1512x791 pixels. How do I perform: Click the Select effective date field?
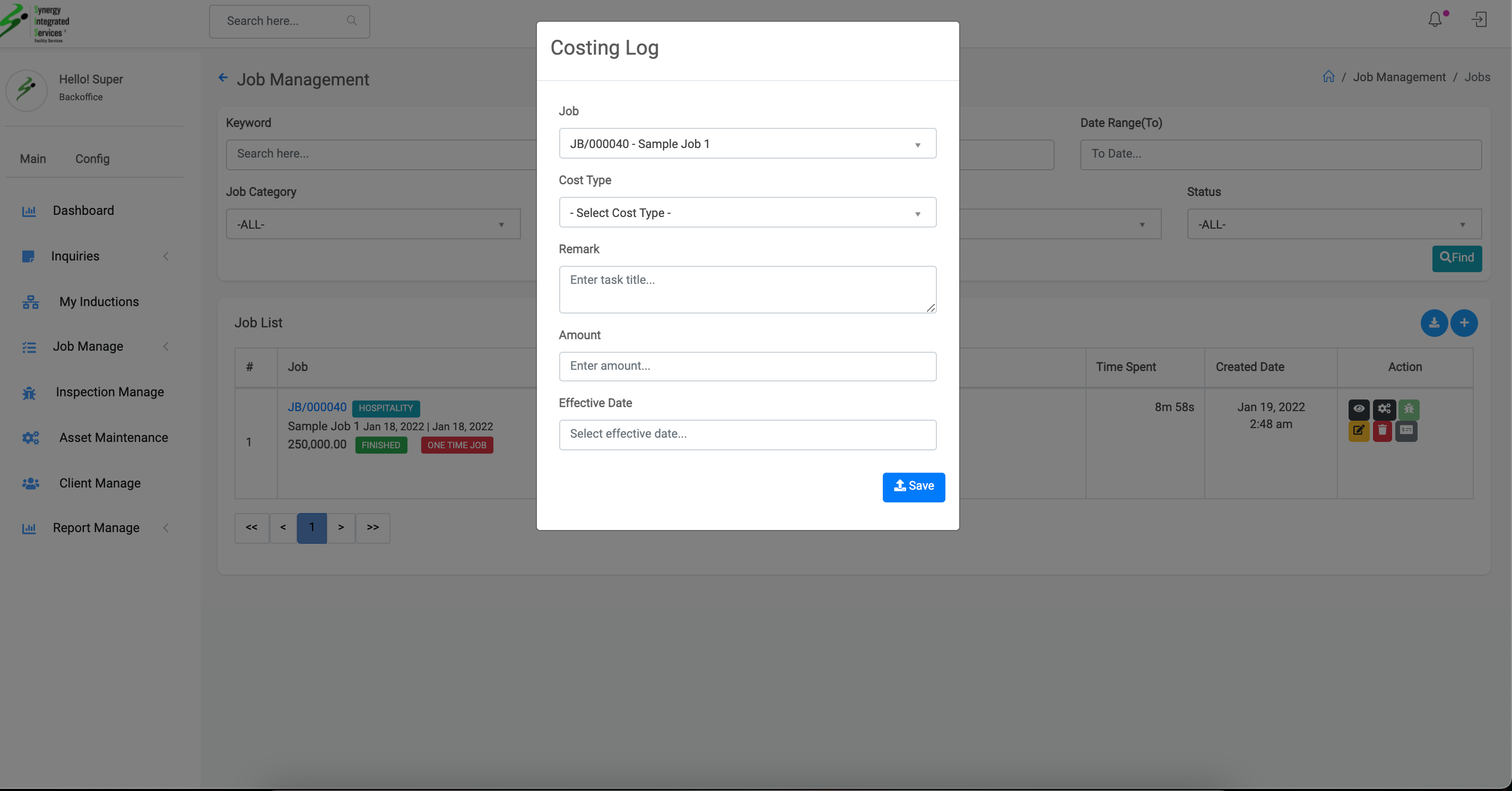click(x=747, y=434)
